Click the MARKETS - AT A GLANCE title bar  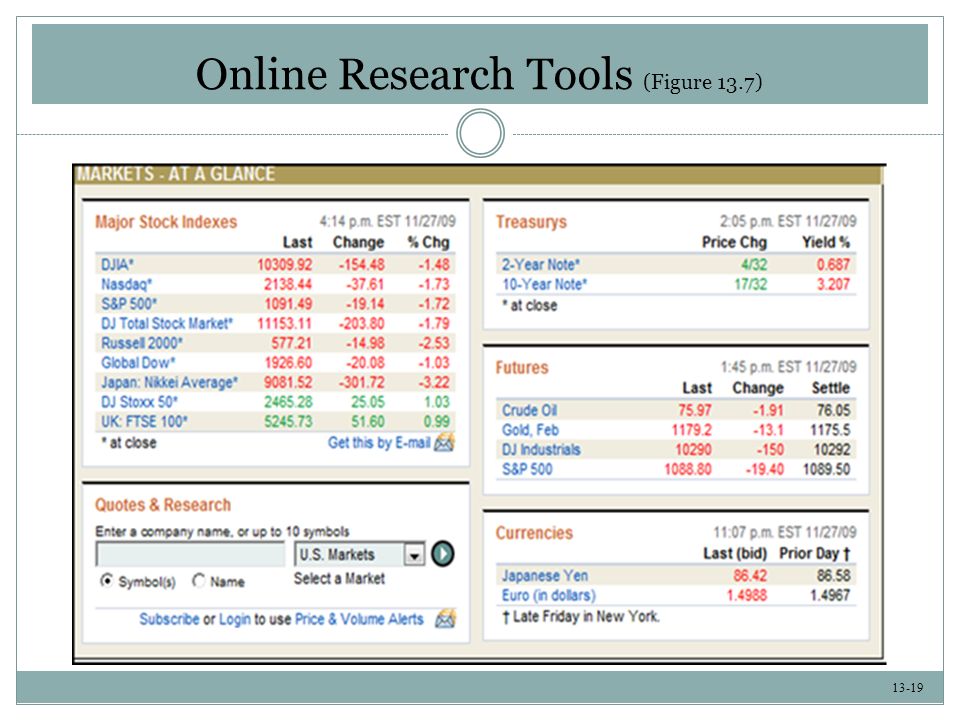(478, 174)
